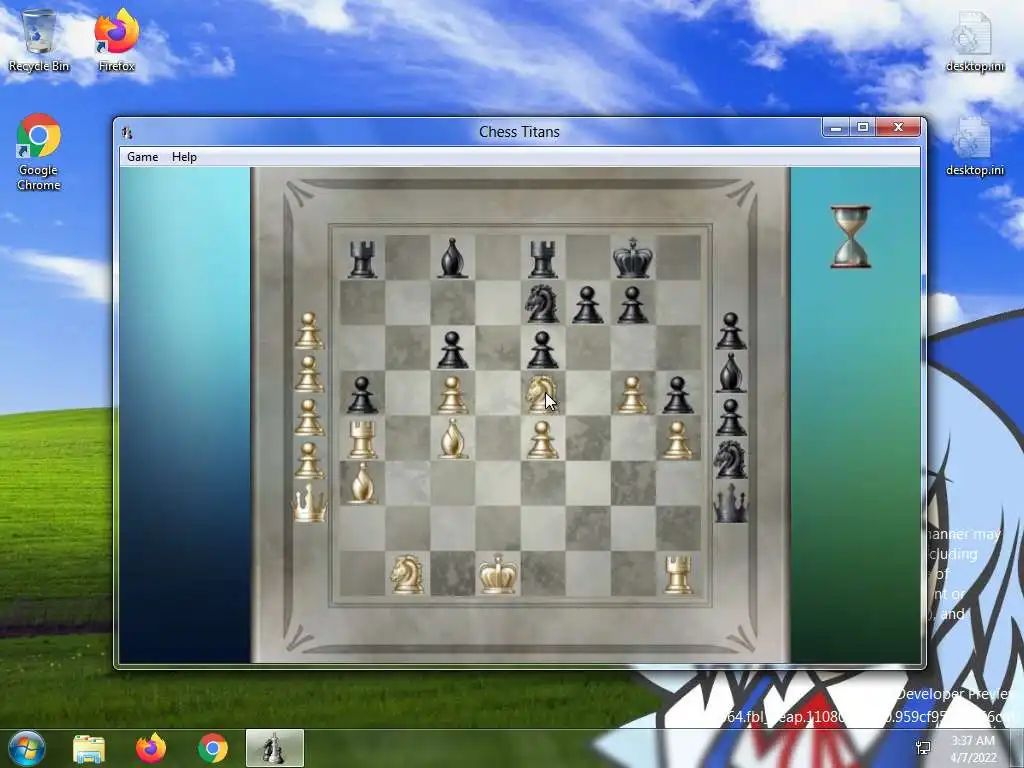The image size is (1024, 768).
Task: Open the Windows Start menu
Action: point(27,748)
